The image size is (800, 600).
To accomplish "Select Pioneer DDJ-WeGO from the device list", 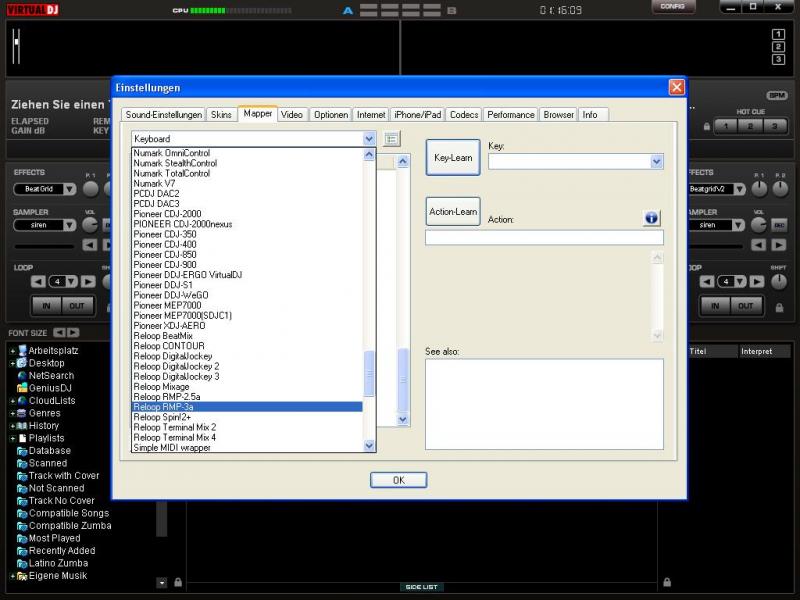I will click(x=171, y=295).
